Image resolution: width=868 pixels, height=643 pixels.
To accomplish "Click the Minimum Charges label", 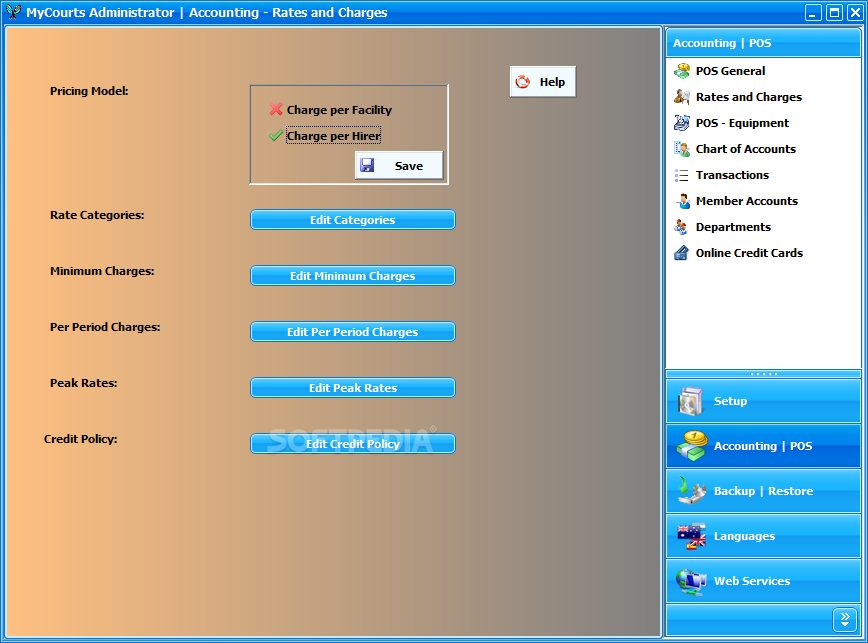I will (x=102, y=271).
